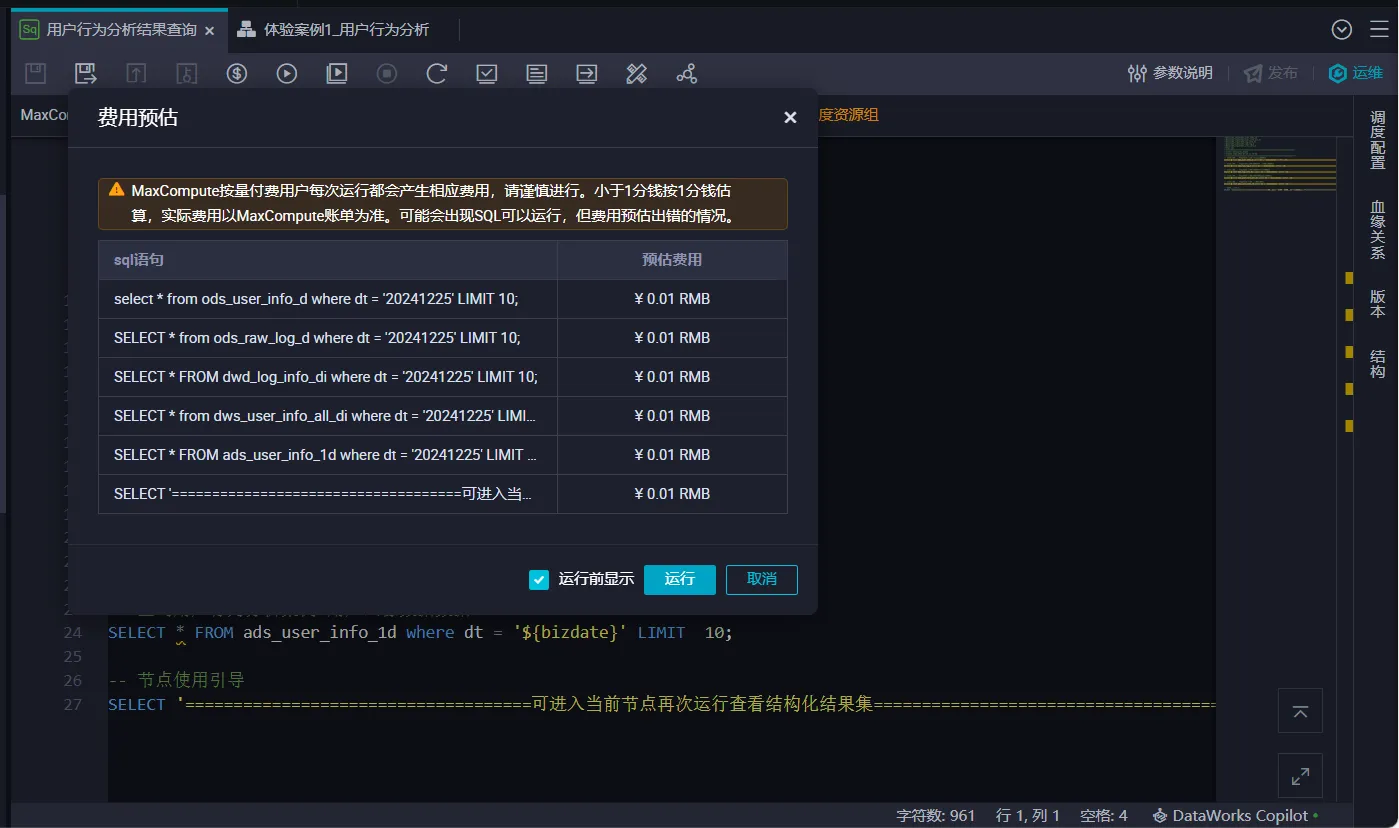This screenshot has height=828, width=1399.
Task: Click cost ¥0.01 RMB for ods_user_info_d
Action: [x=672, y=299]
